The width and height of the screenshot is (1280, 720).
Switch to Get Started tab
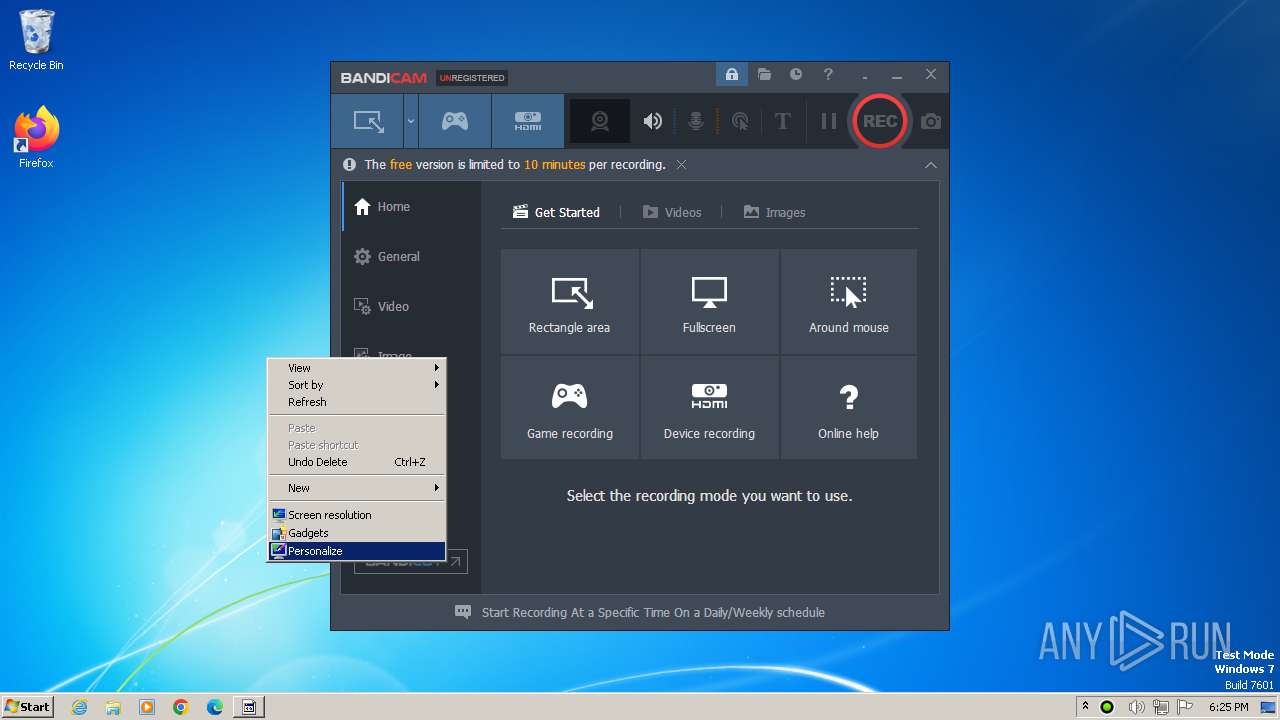click(x=556, y=212)
